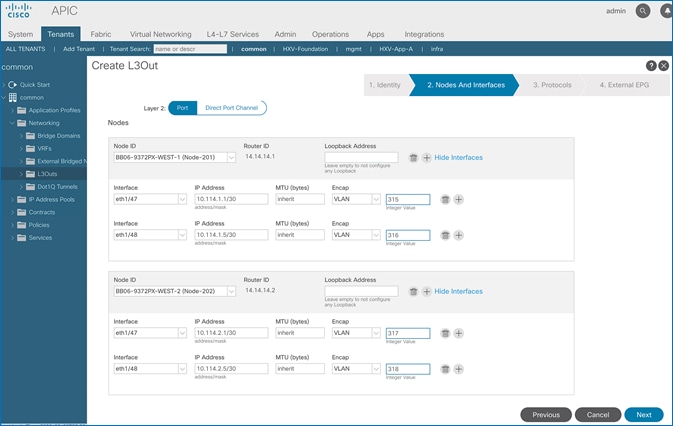Viewport: 673px width, 426px height.
Task: Click the Tenant Search input field
Action: click(190, 49)
